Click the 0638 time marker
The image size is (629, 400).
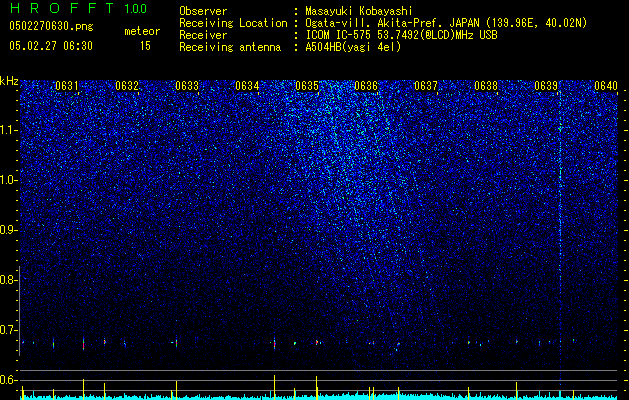click(x=486, y=86)
